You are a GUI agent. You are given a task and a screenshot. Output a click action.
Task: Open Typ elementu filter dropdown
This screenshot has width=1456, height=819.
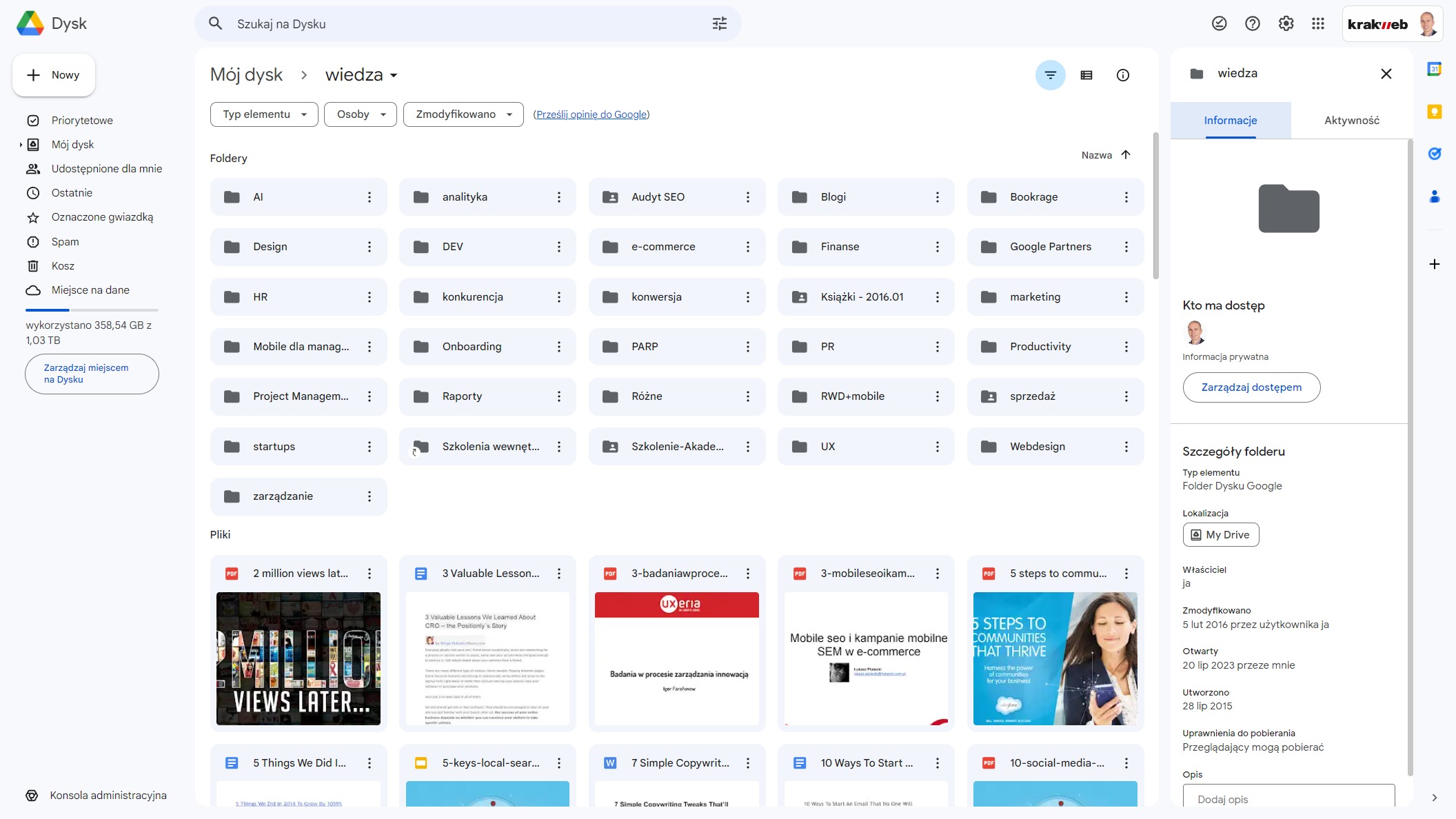(264, 114)
